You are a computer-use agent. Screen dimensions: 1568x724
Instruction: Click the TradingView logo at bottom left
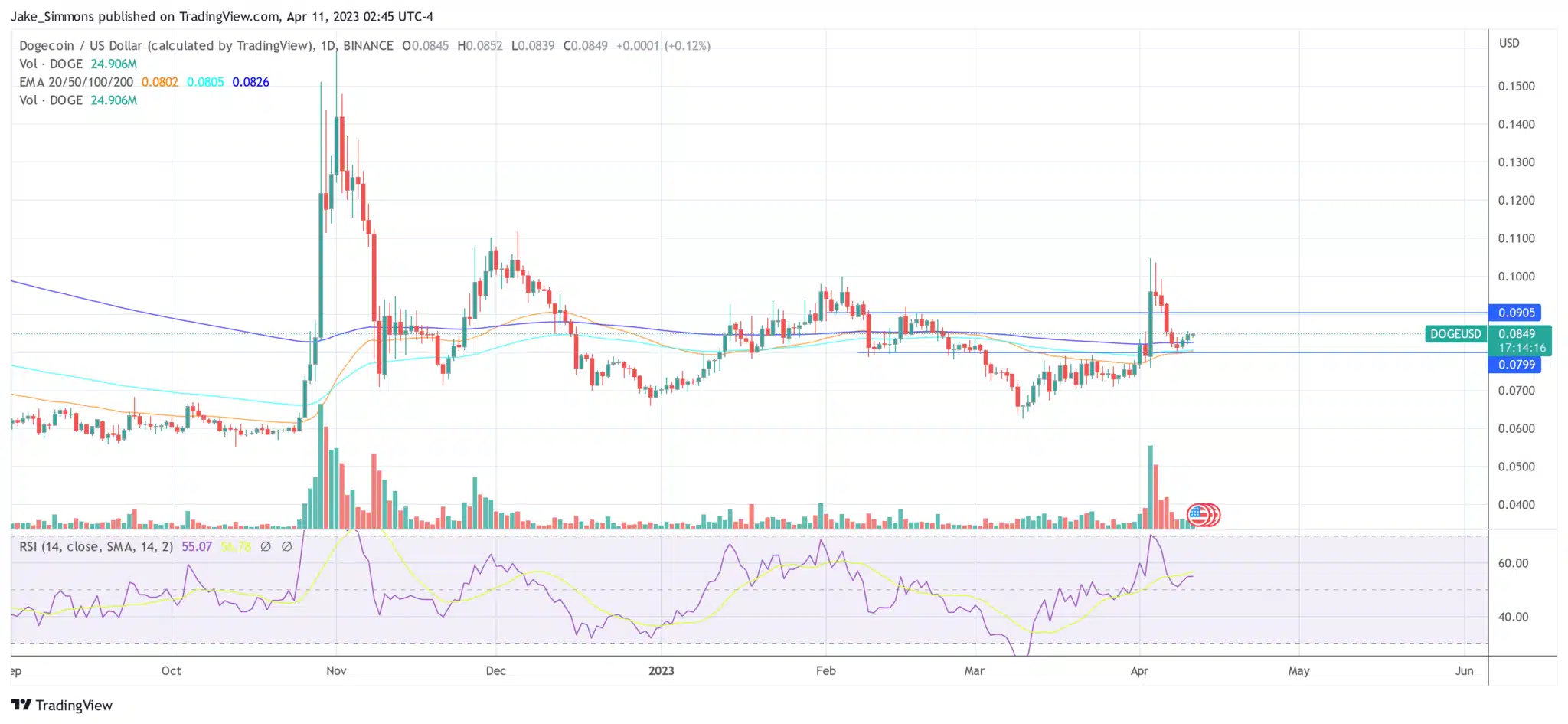click(62, 706)
